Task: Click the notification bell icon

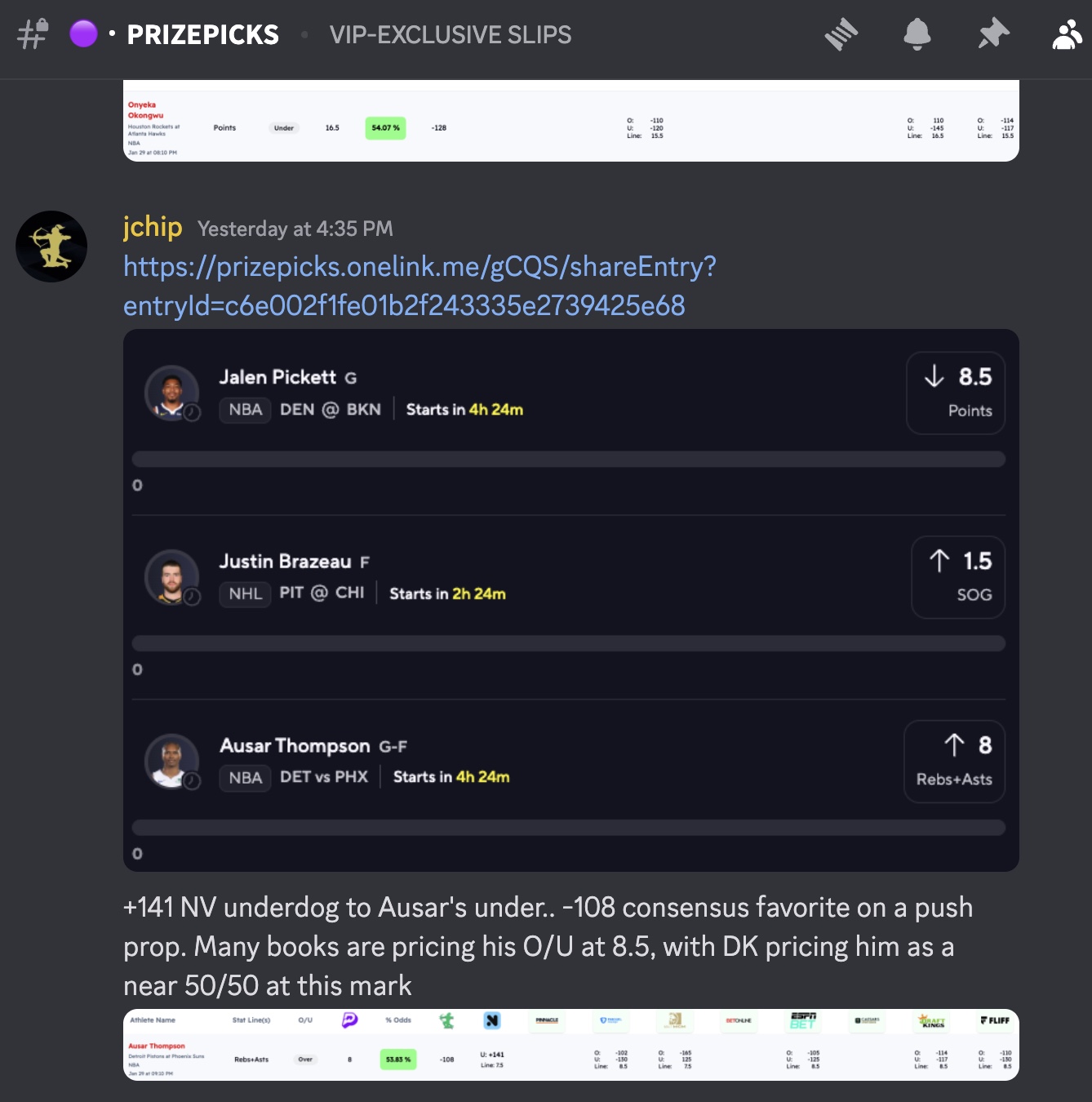Action: click(x=917, y=35)
